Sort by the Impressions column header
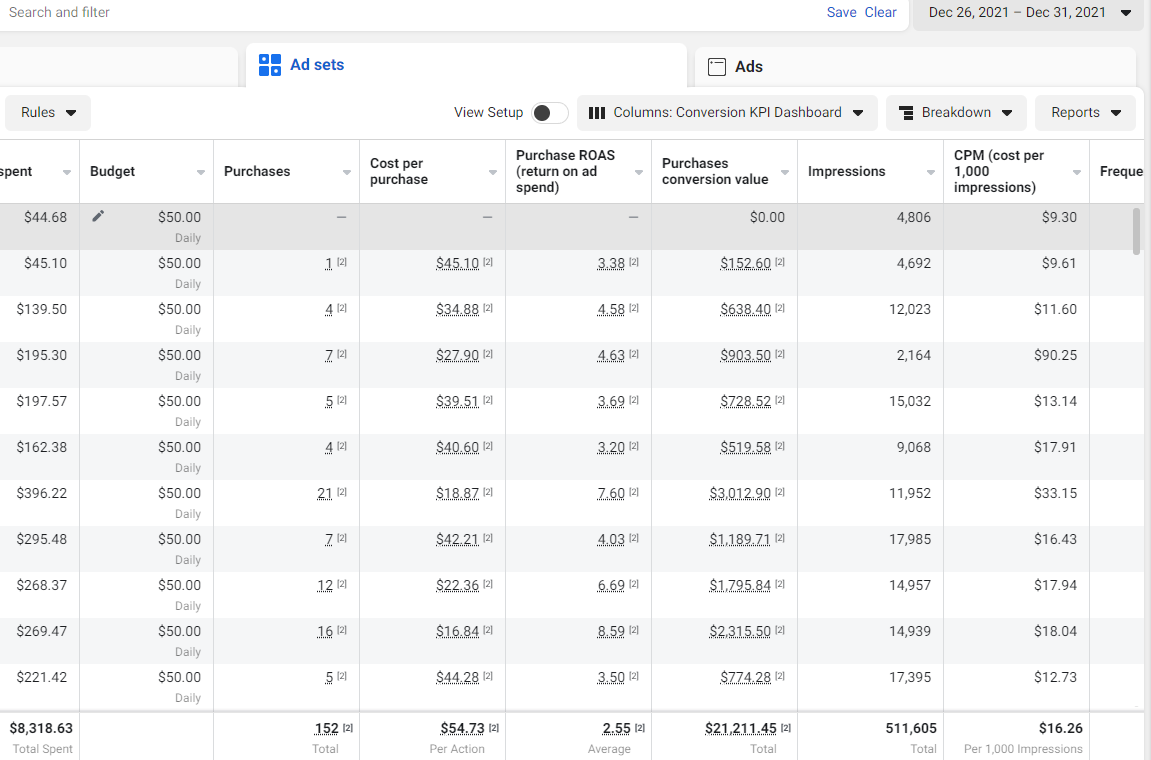1151x760 pixels. [x=846, y=171]
